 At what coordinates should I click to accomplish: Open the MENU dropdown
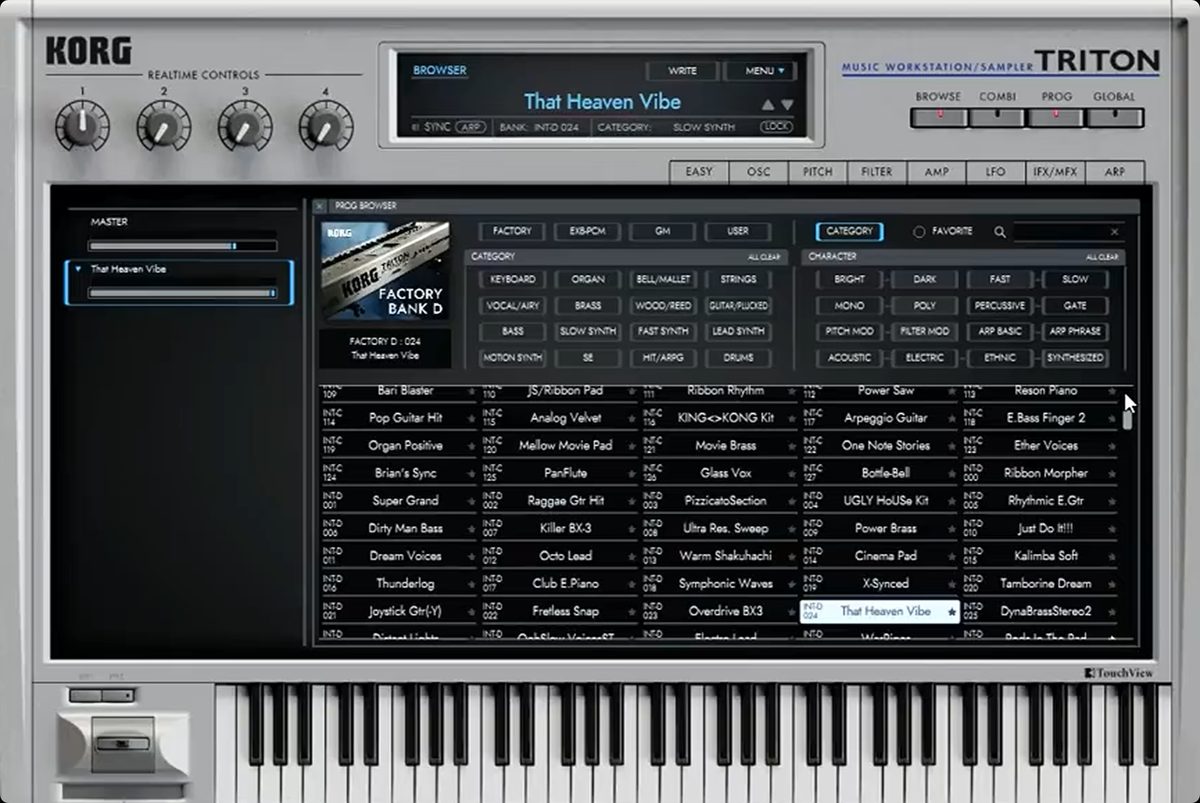tap(760, 71)
